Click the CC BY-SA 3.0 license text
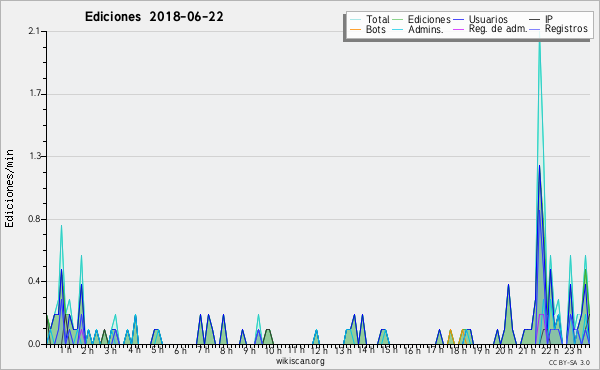The width and height of the screenshot is (600, 370). pos(569,362)
